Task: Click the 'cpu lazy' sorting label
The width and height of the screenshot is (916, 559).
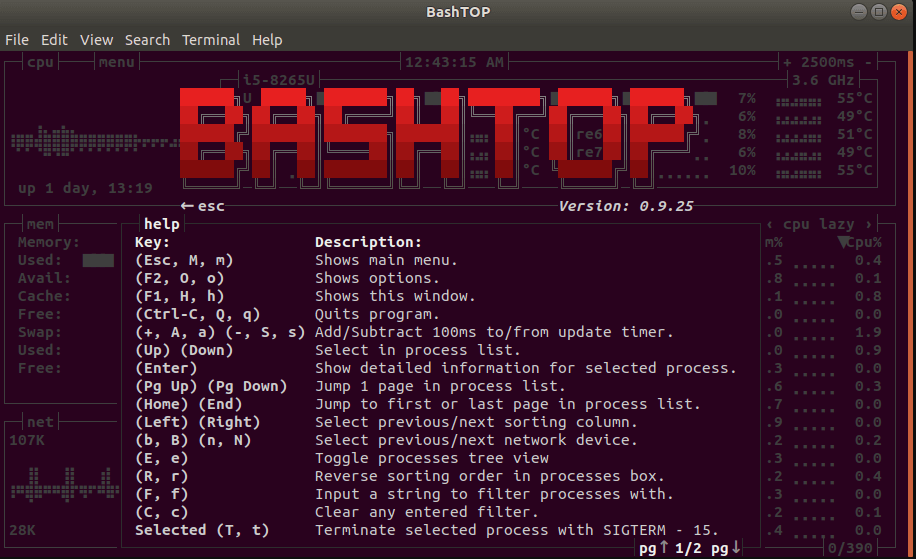Action: coord(818,224)
